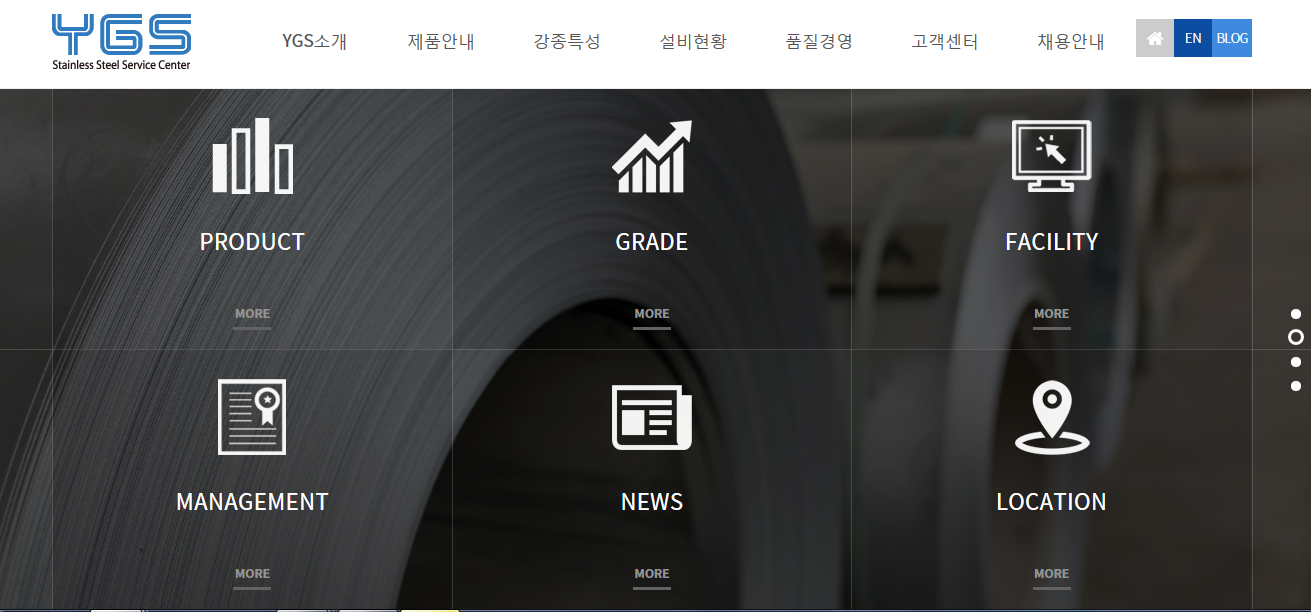
Task: Click the LOCATION map pin icon
Action: pos(1051,416)
